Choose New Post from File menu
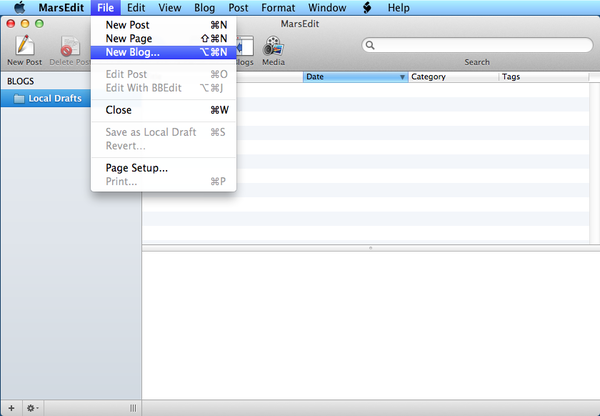The height and width of the screenshot is (416, 600). [x=163, y=25]
